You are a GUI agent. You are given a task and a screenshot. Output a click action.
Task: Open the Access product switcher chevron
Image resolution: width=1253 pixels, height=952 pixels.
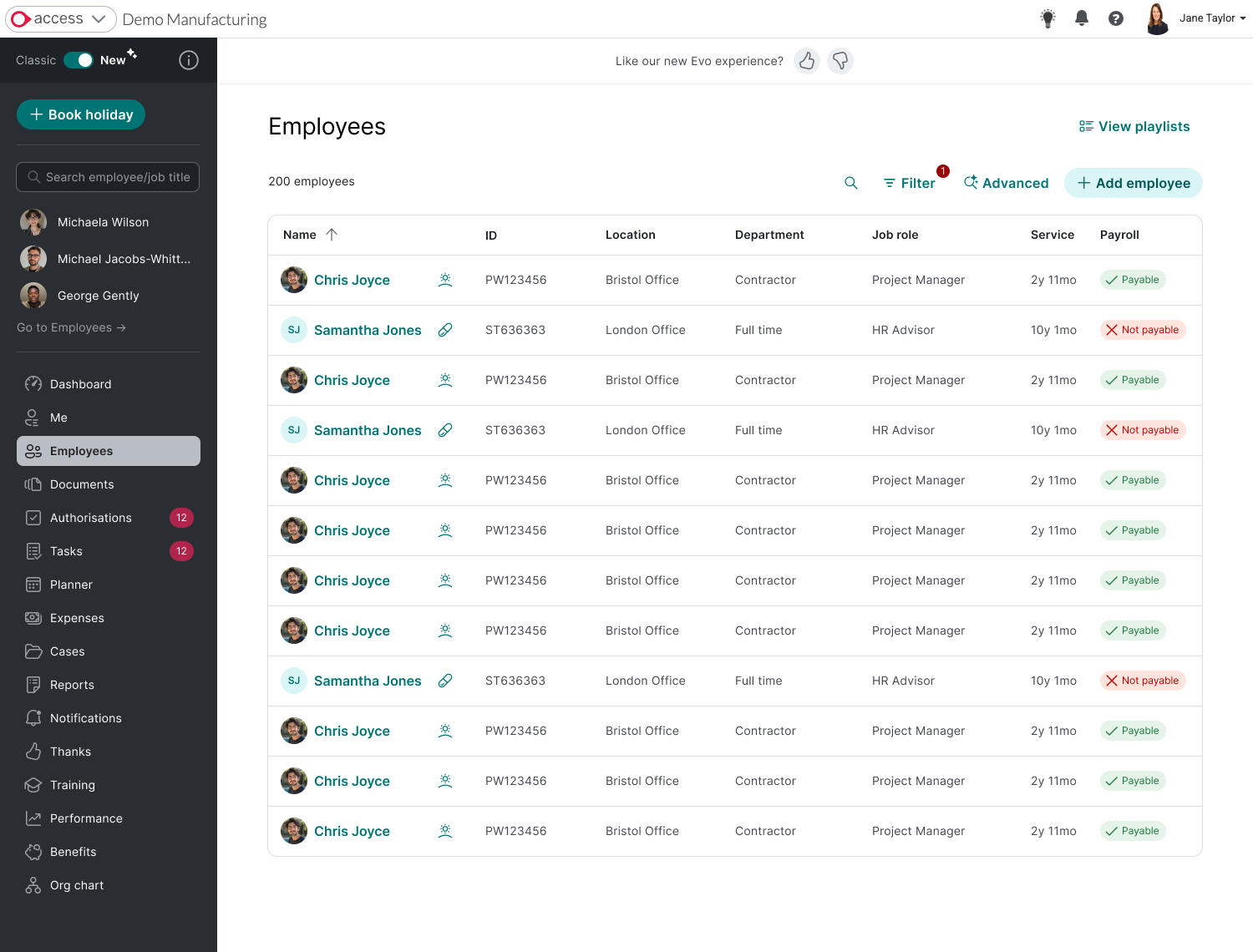pos(98,18)
